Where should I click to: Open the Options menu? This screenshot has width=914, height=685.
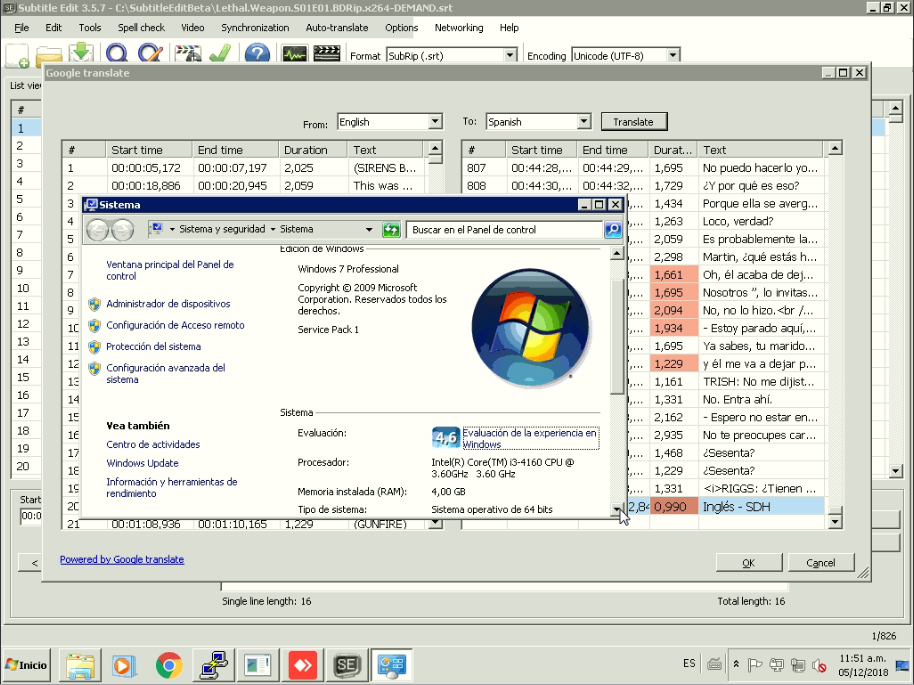point(401,27)
